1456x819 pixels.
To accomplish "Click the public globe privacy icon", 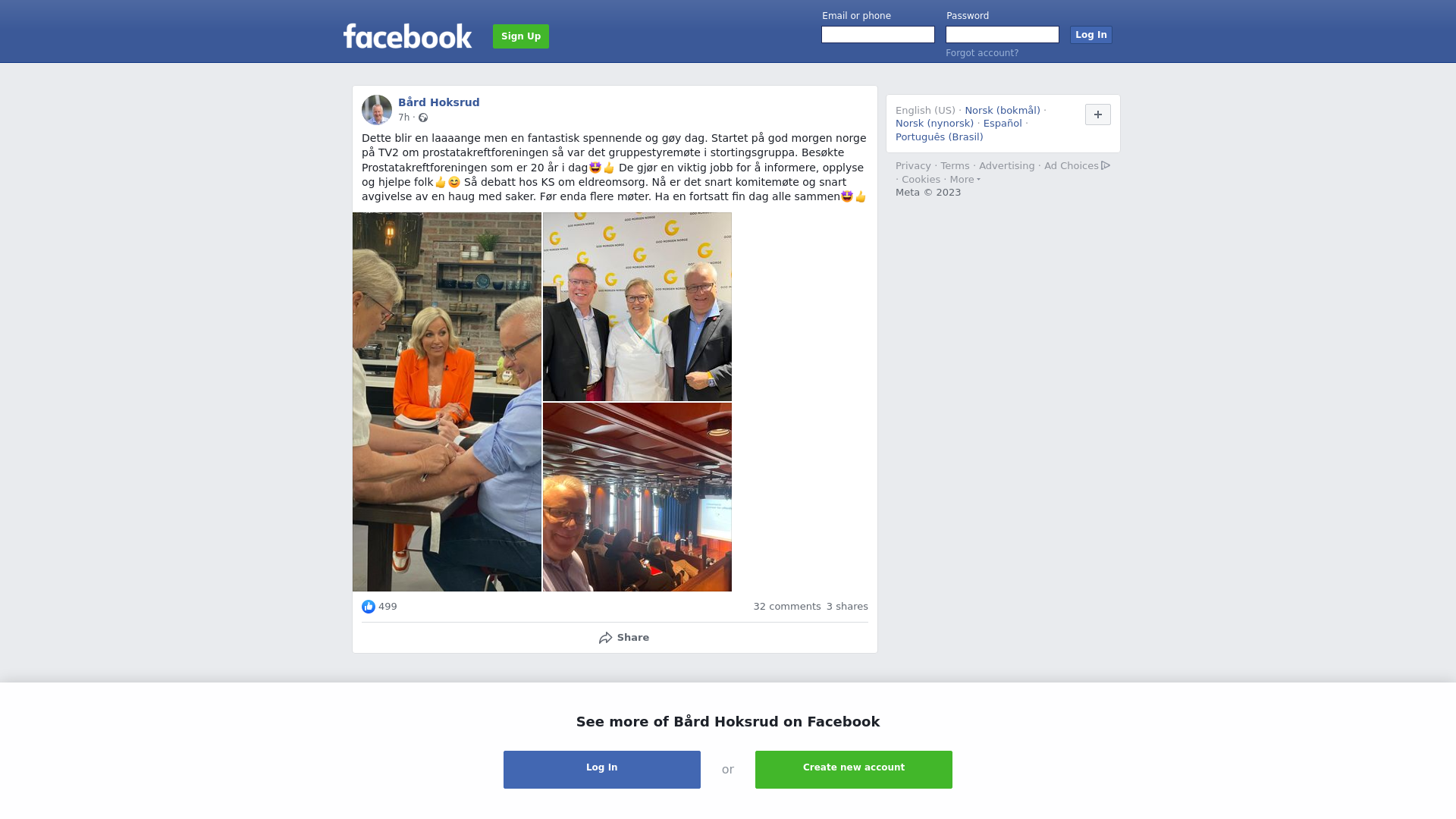I will click(423, 118).
